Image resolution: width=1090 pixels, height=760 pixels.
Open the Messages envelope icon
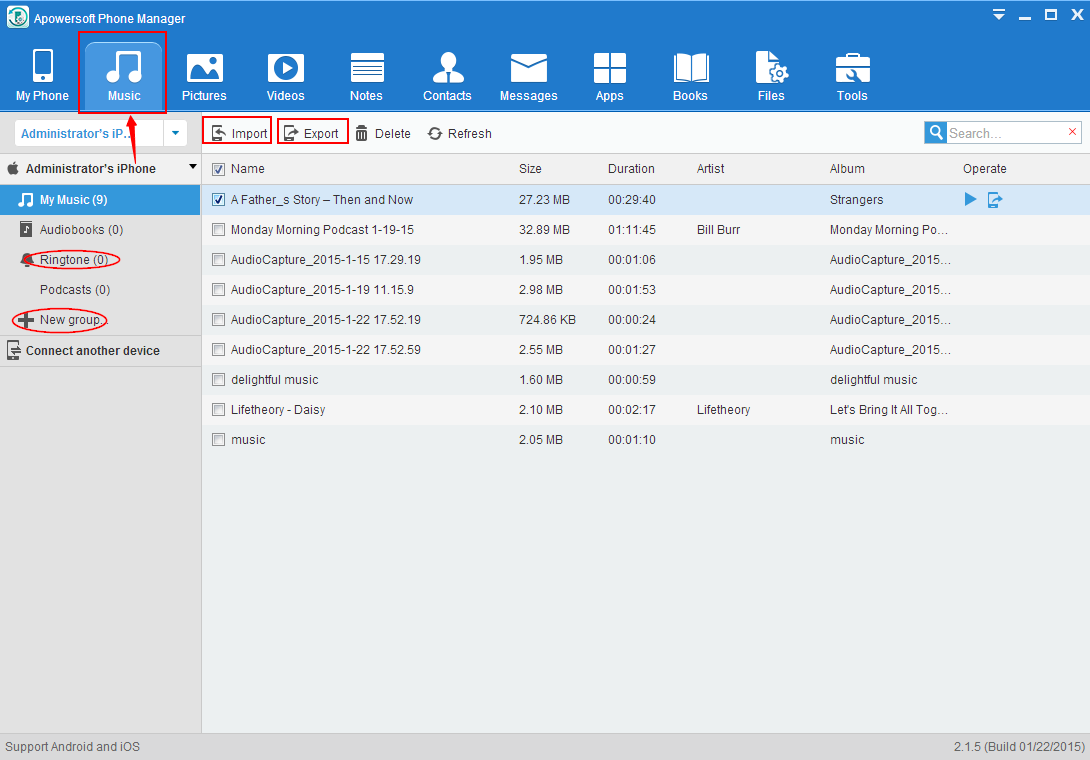click(528, 69)
